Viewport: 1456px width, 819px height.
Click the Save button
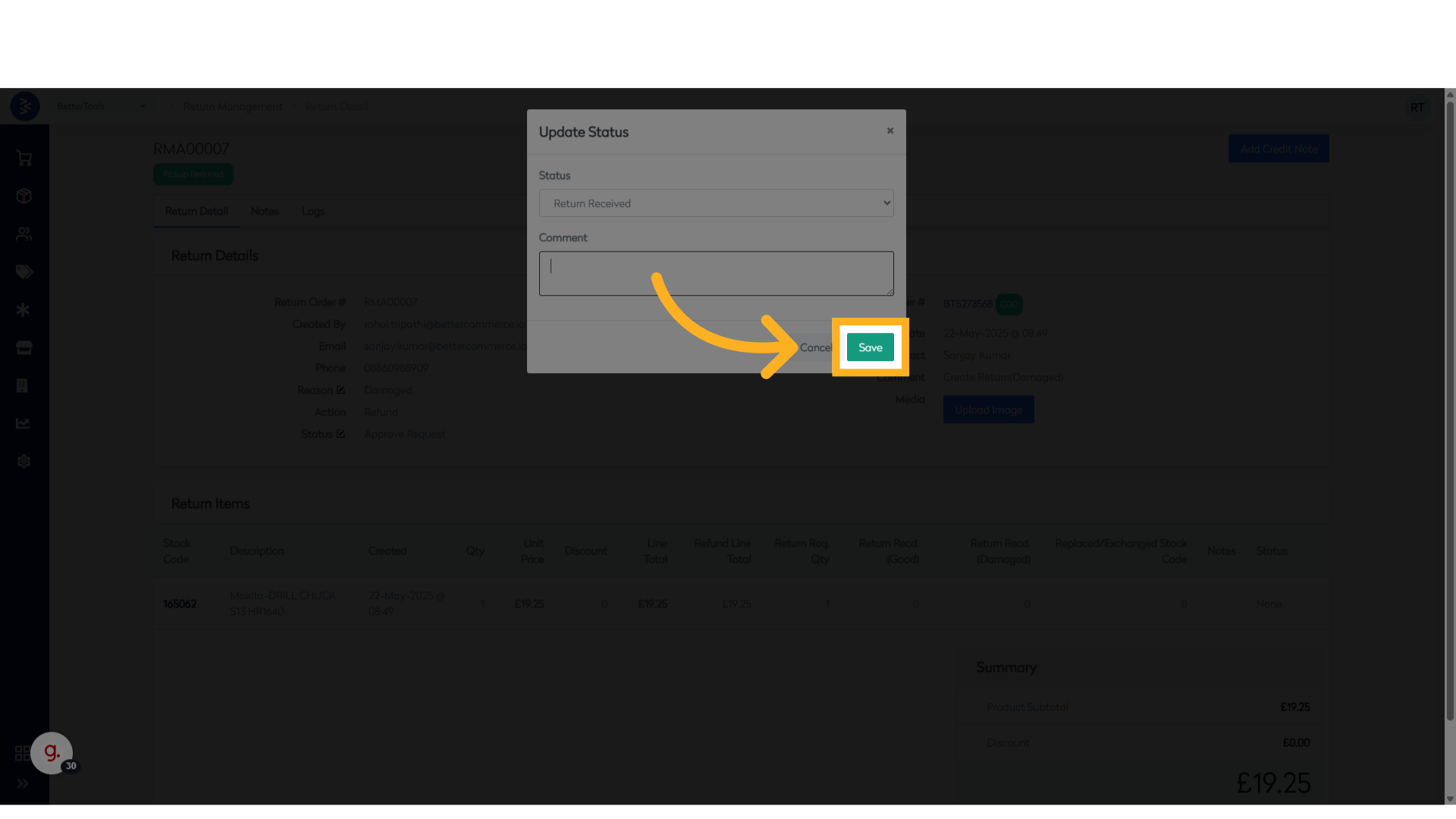pyautogui.click(x=870, y=347)
